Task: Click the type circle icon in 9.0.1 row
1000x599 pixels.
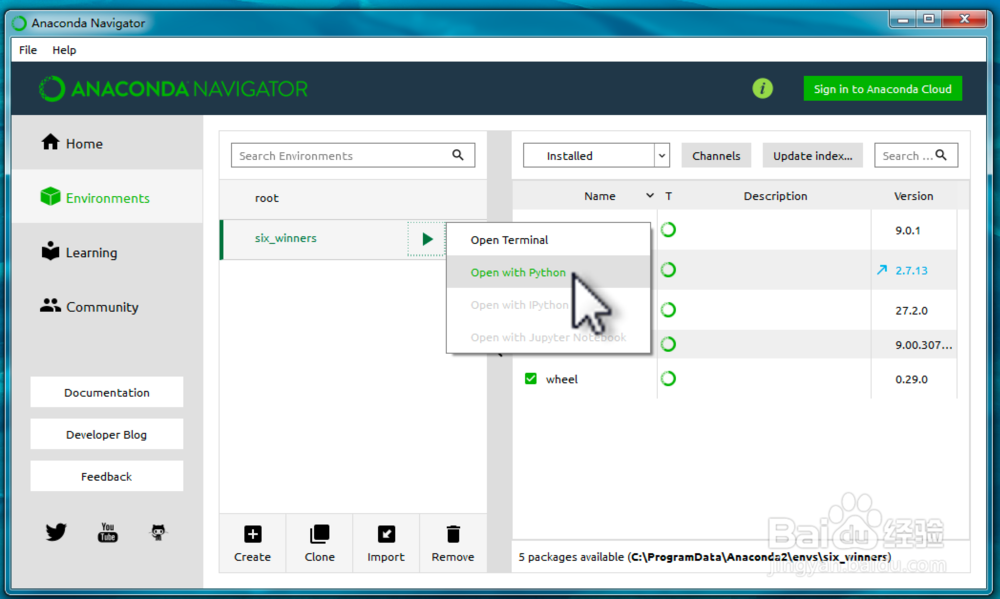Action: [x=668, y=230]
